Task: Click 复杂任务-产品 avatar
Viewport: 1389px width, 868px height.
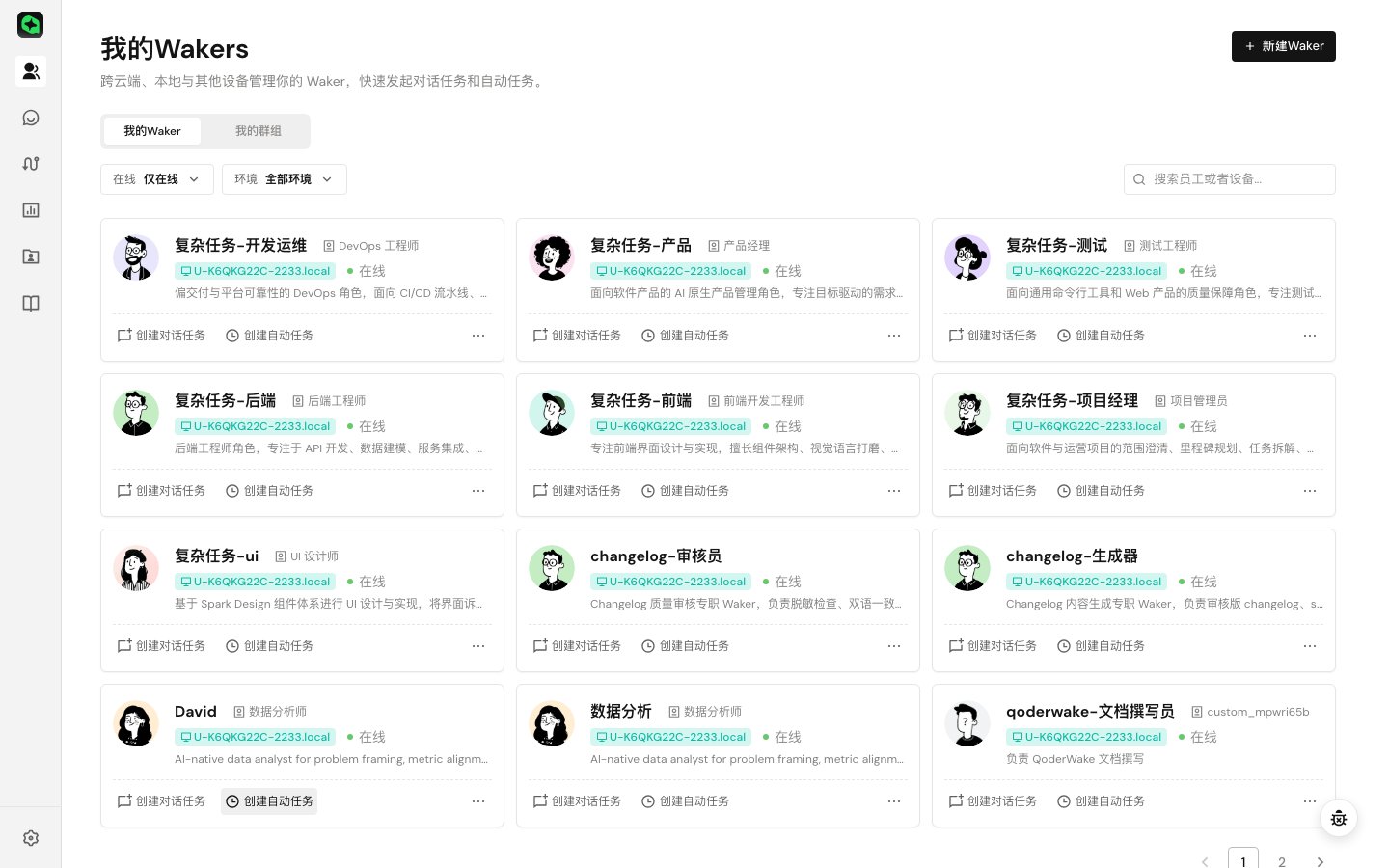Action: [552, 258]
